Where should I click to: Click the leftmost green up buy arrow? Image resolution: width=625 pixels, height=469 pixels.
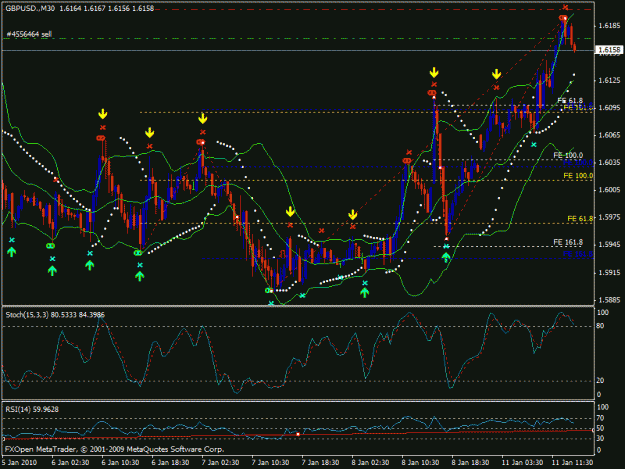12,252
